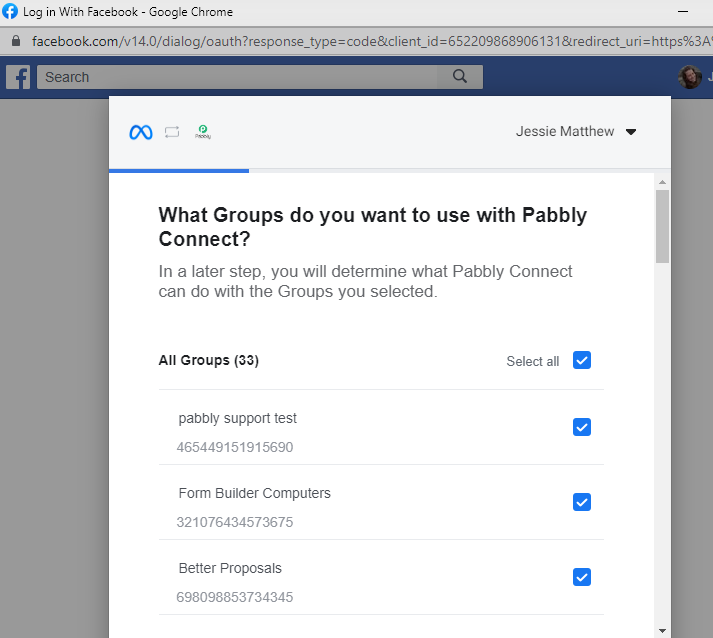Click the Facebook logo in blue header
Image resolution: width=713 pixels, height=638 pixels.
point(18,77)
